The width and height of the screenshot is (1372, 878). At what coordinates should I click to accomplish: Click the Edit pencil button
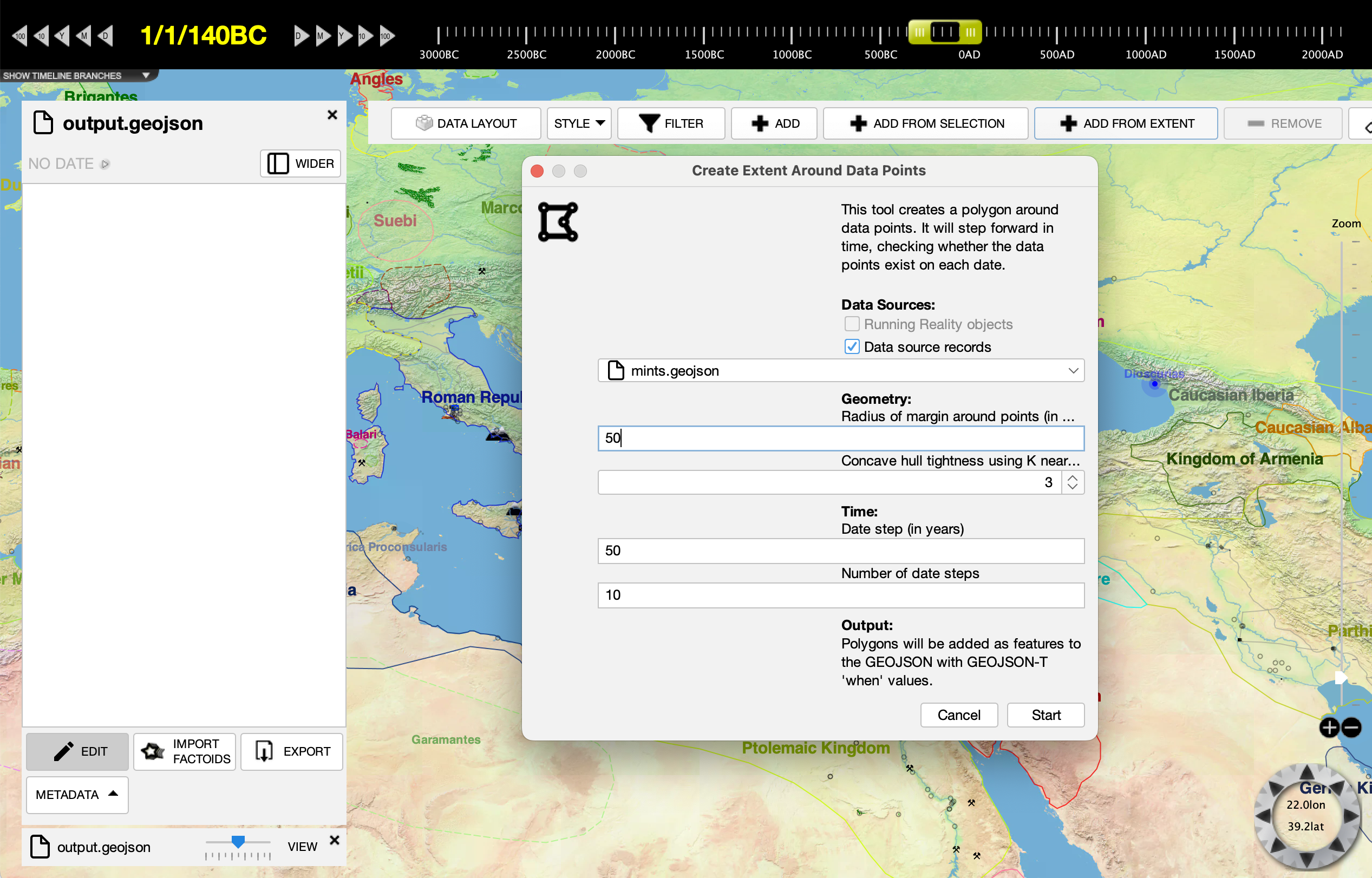(x=77, y=751)
